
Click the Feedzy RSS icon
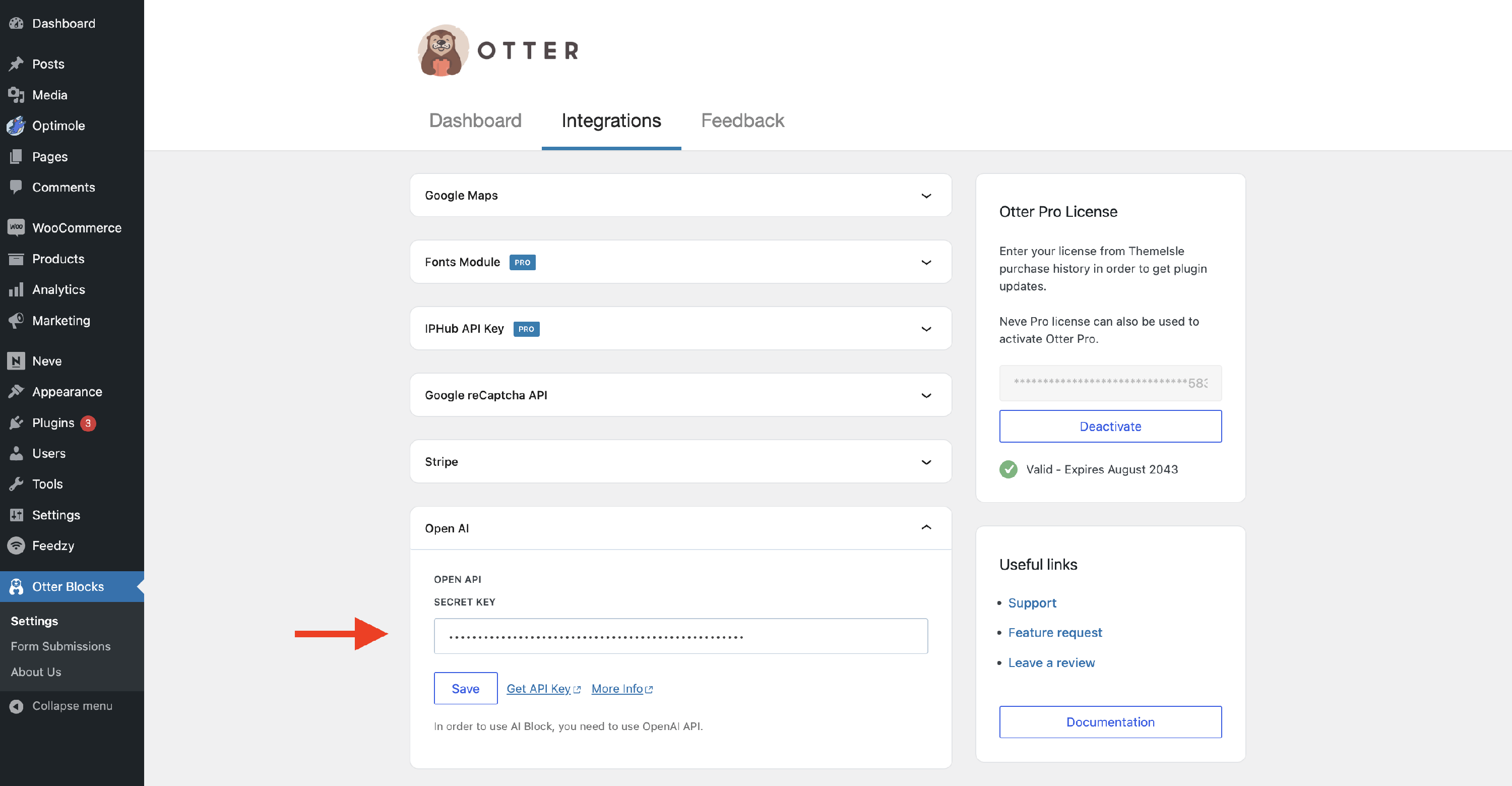(x=16, y=546)
